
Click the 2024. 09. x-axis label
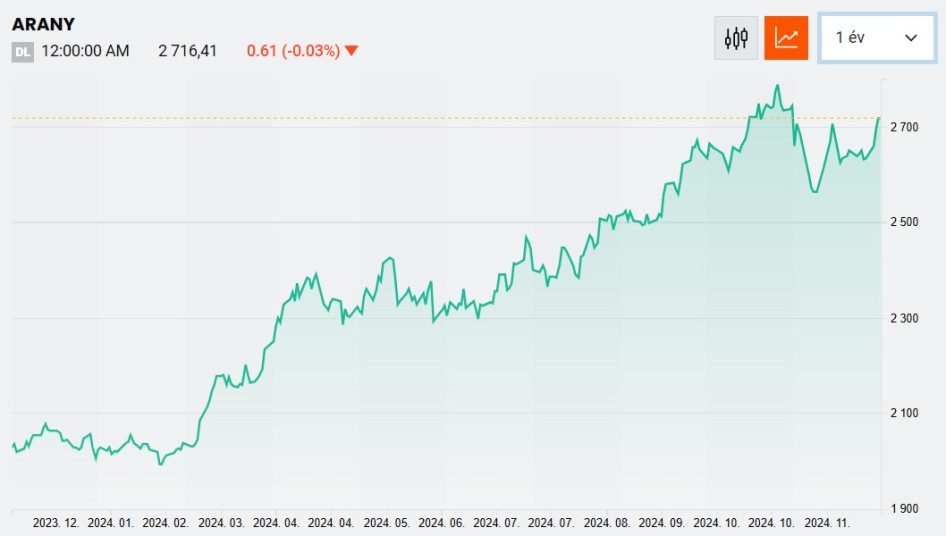tap(661, 523)
